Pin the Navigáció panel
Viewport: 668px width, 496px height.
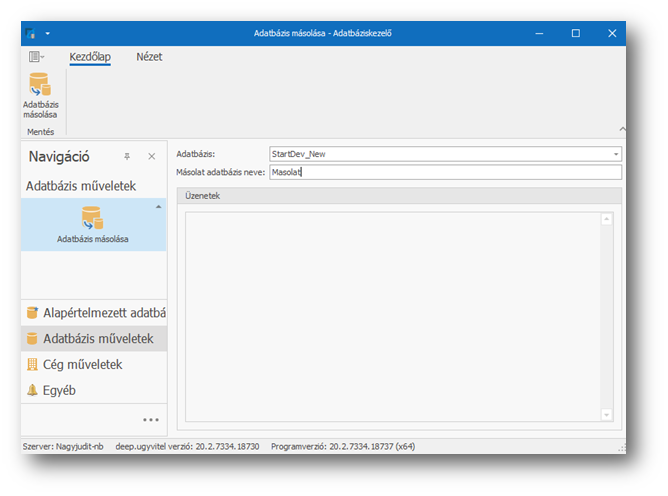point(127,157)
